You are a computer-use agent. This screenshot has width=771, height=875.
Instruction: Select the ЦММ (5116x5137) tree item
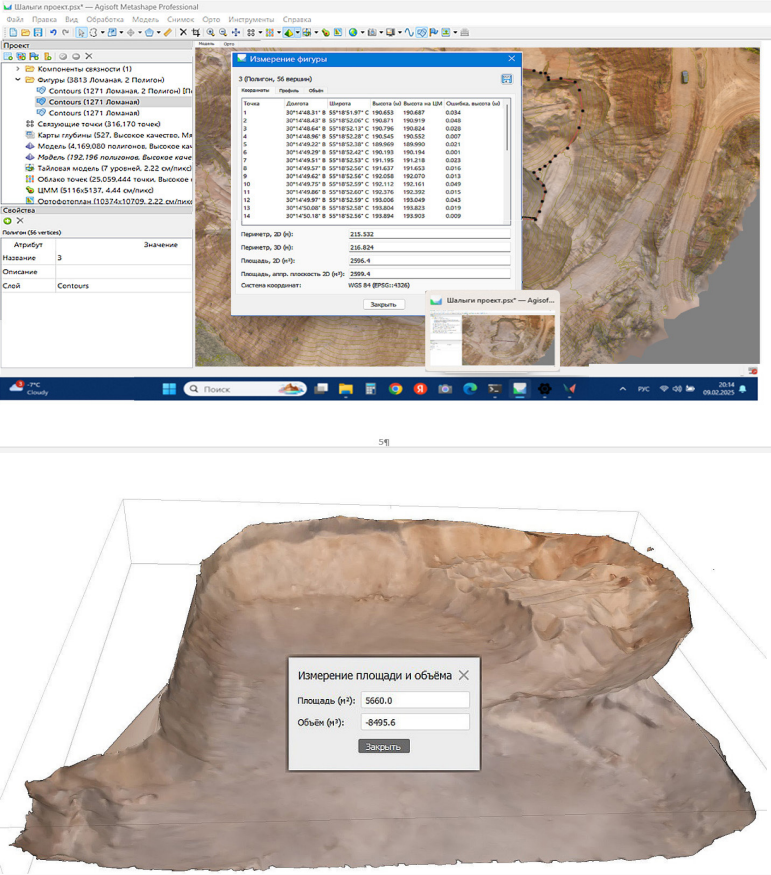tap(89, 190)
